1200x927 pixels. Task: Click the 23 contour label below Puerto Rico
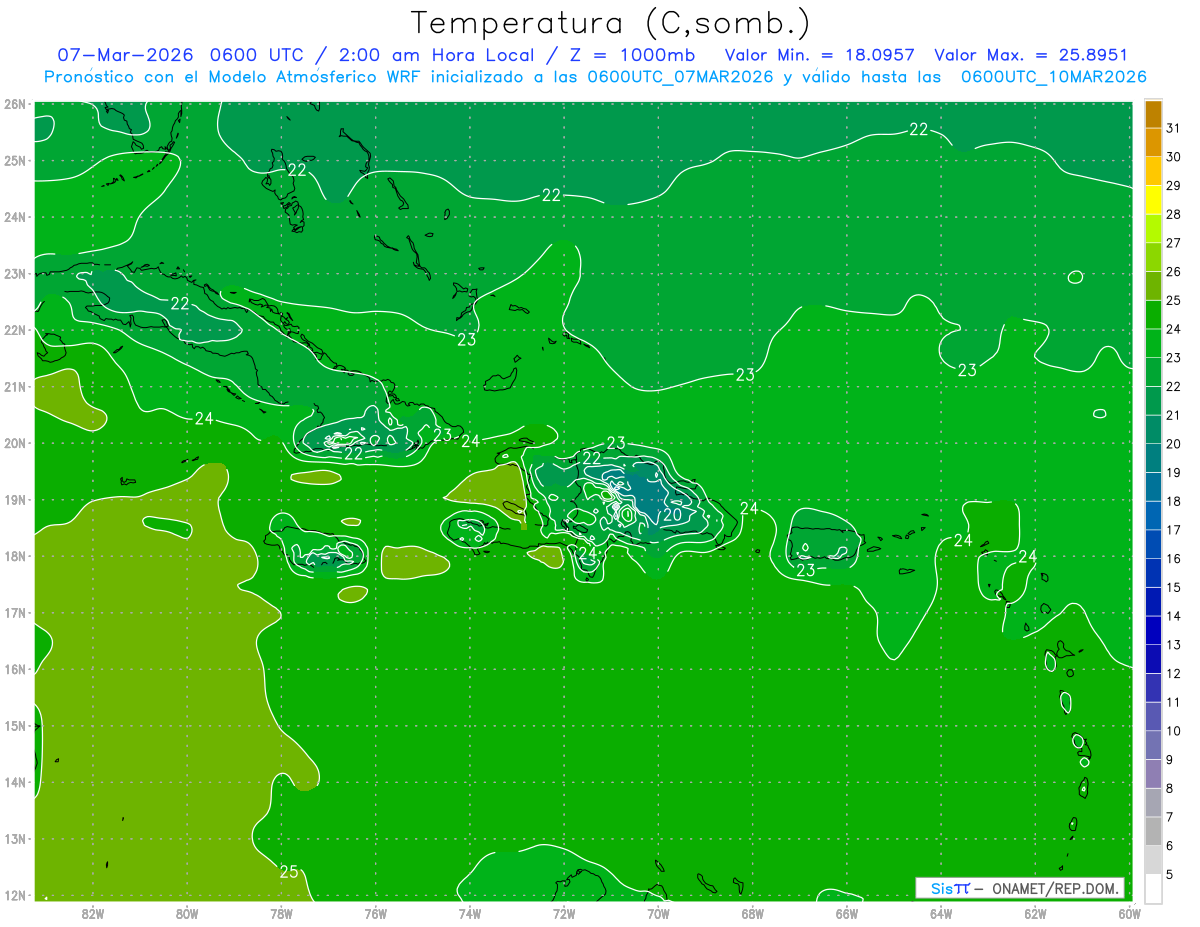point(806,570)
